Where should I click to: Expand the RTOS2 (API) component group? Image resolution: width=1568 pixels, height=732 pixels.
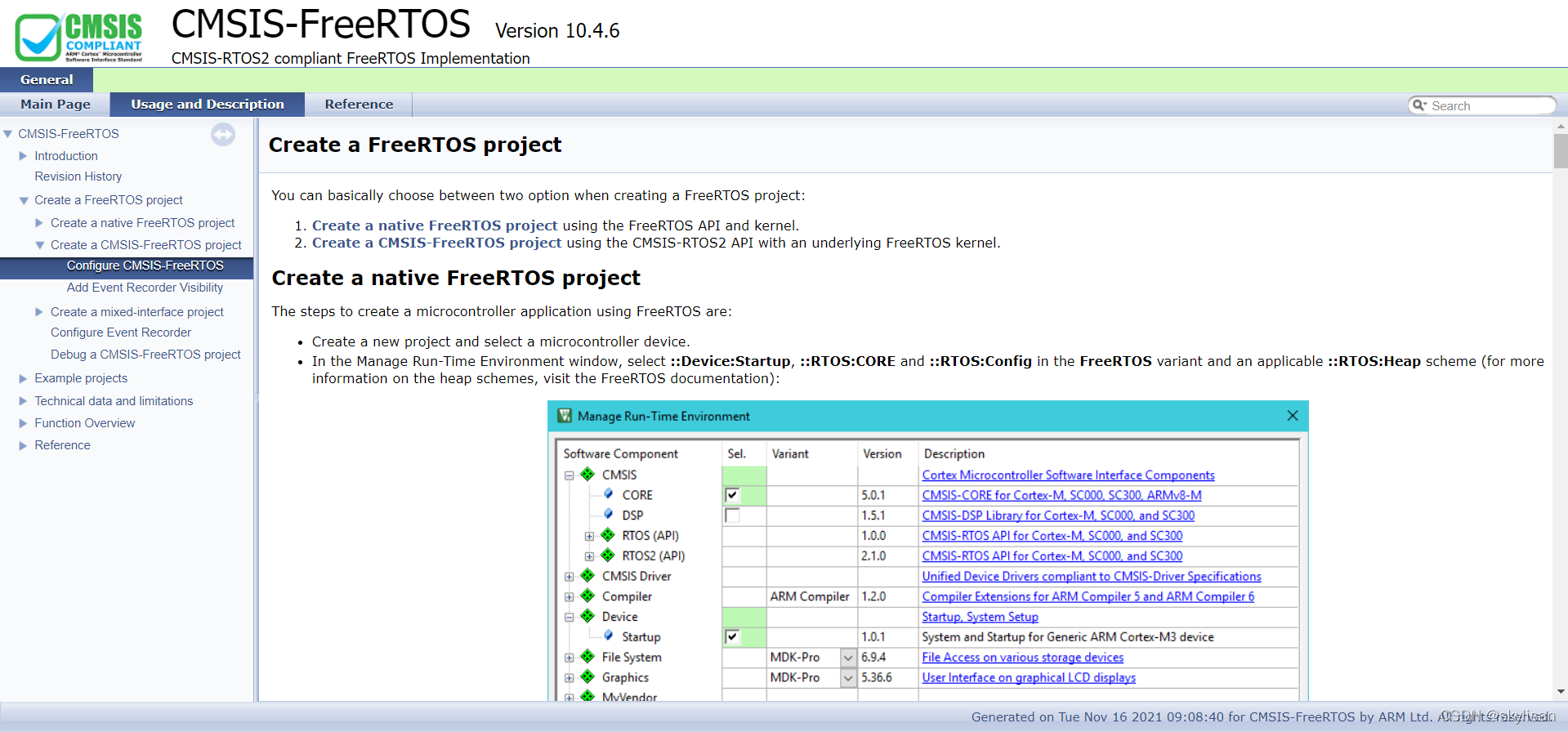589,556
